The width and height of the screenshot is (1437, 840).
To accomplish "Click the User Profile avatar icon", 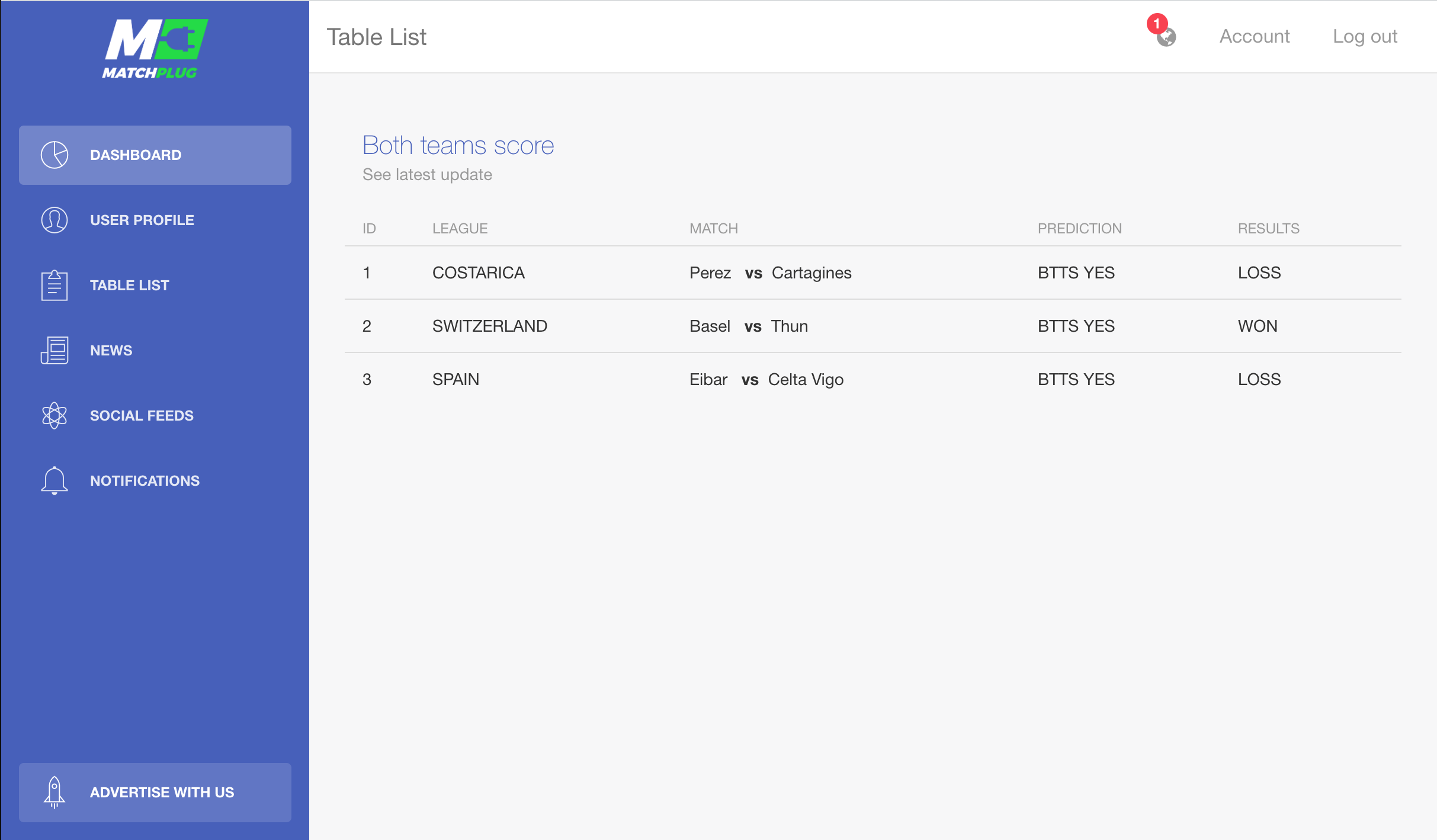I will pos(54,220).
